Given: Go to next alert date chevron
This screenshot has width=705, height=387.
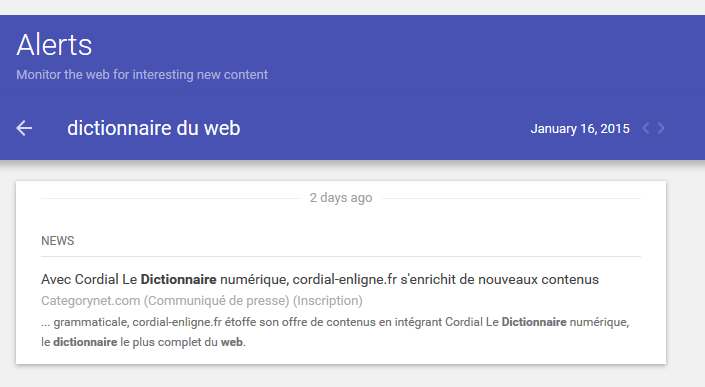Looking at the screenshot, I should pos(661,128).
